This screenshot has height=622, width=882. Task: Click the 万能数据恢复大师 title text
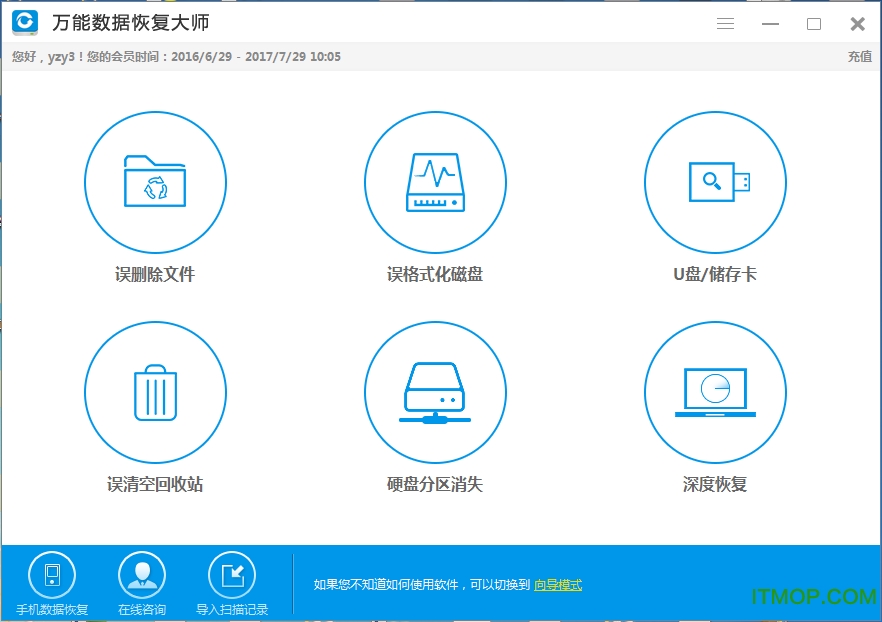pyautogui.click(x=129, y=23)
